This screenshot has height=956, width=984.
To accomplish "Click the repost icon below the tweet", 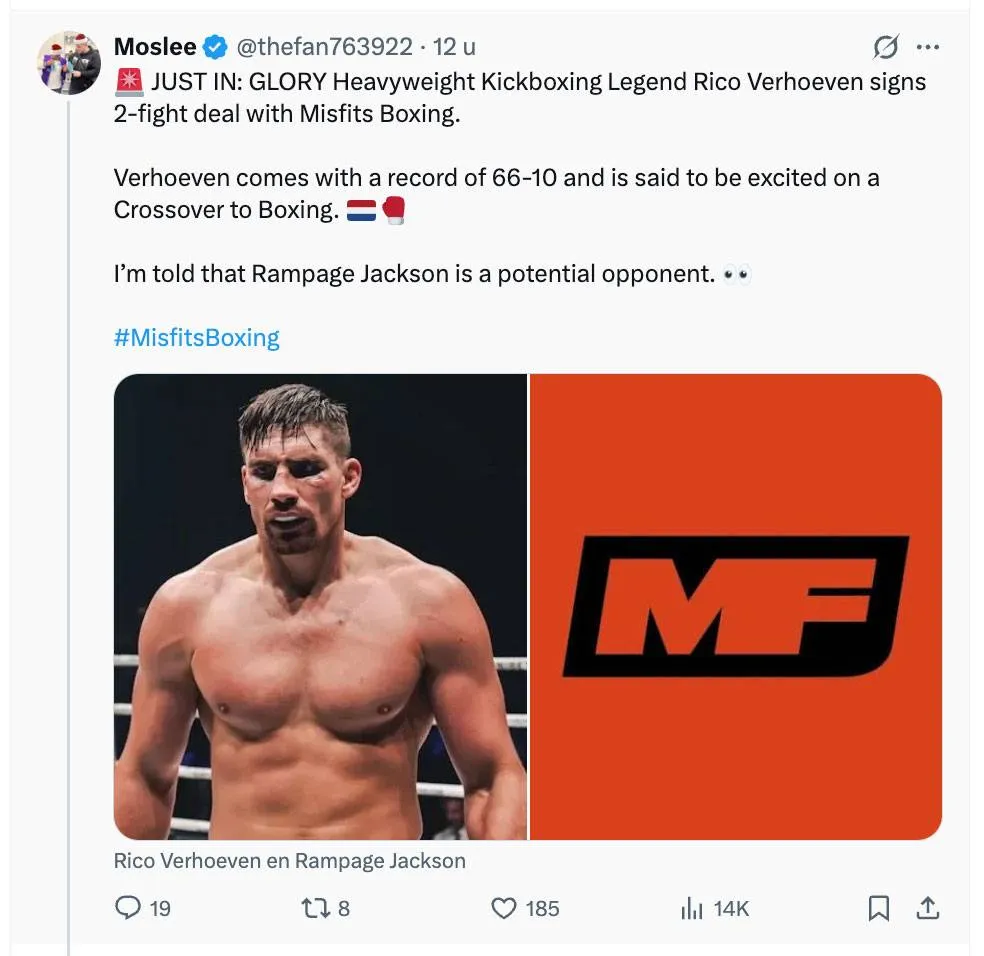I will tap(318, 909).
